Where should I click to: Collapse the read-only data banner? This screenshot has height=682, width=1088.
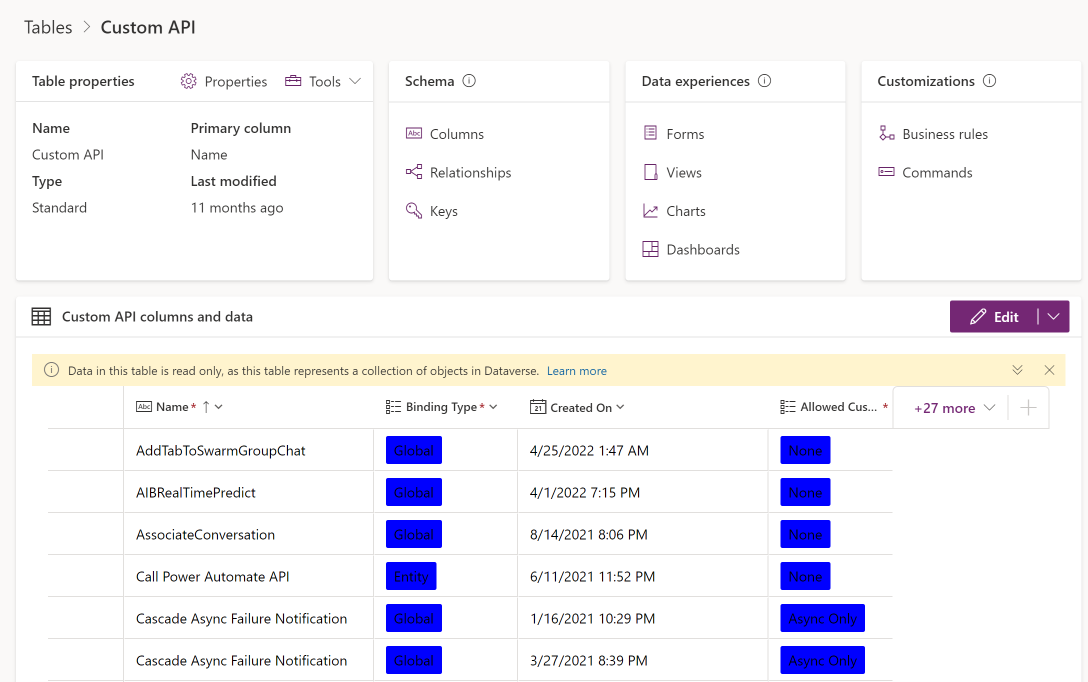[1017, 369]
